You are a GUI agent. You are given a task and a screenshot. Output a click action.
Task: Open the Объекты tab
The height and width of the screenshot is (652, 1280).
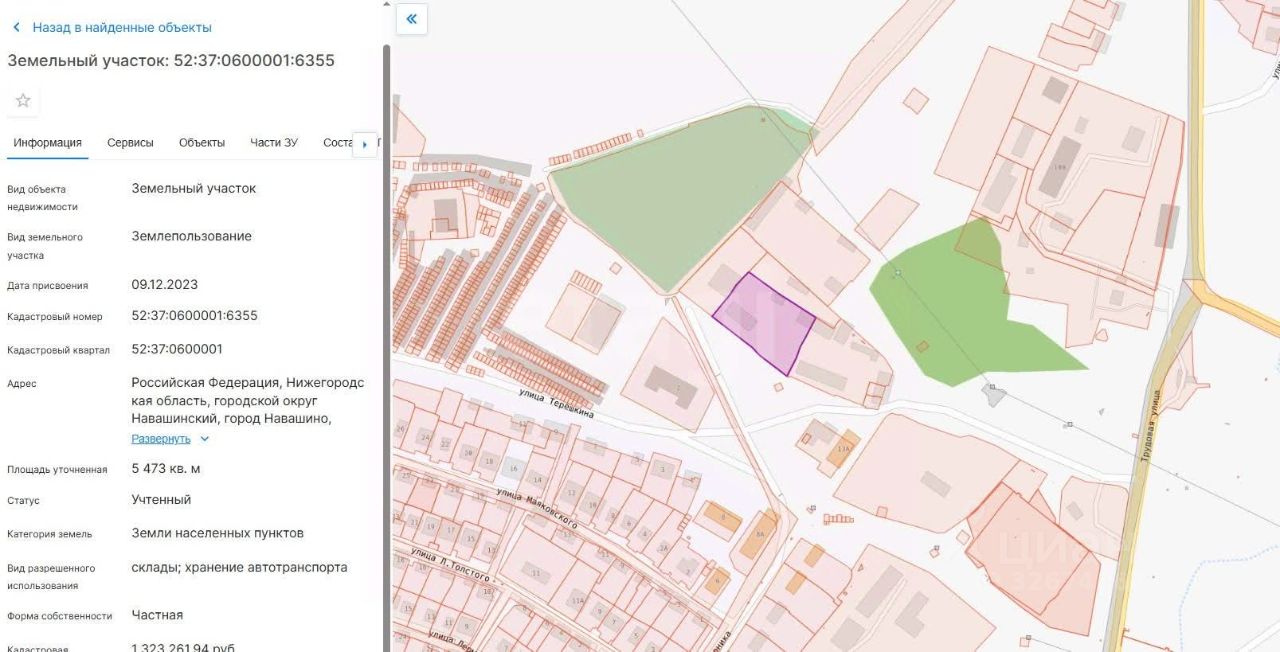(x=202, y=143)
